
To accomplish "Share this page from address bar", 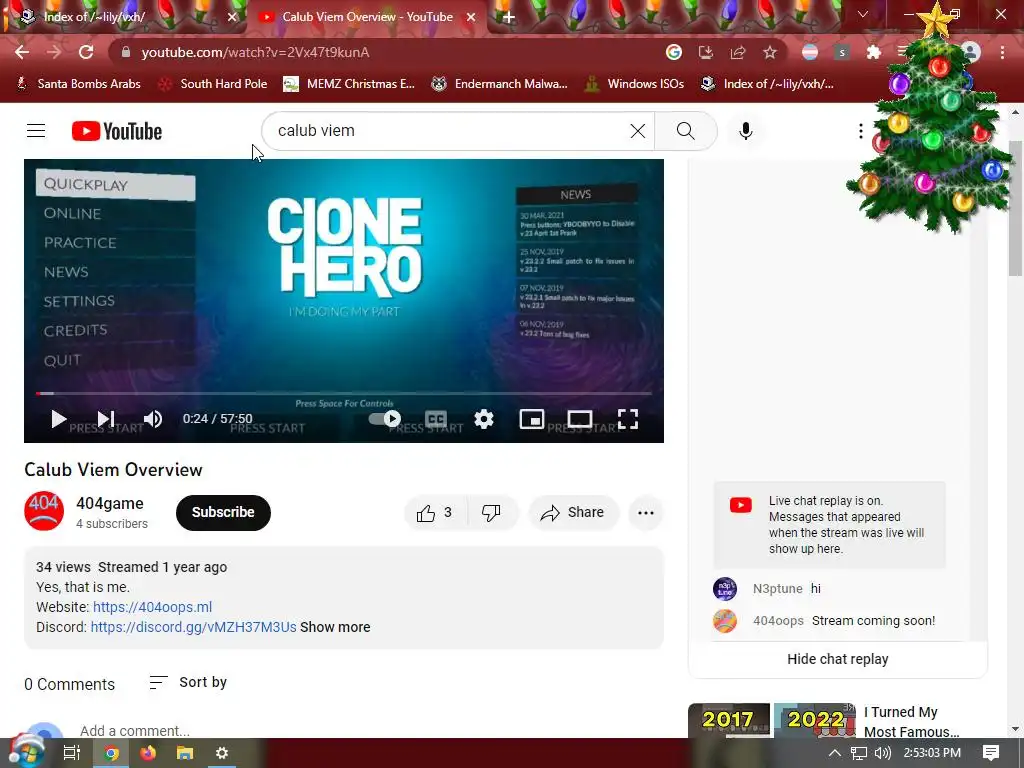I will pos(738,52).
